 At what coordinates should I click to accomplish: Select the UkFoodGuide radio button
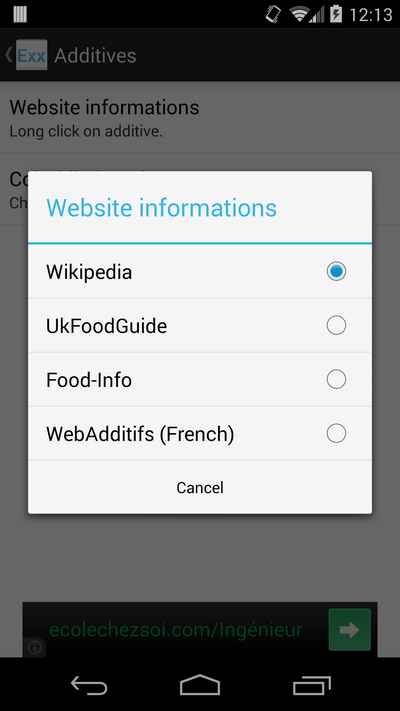point(336,325)
